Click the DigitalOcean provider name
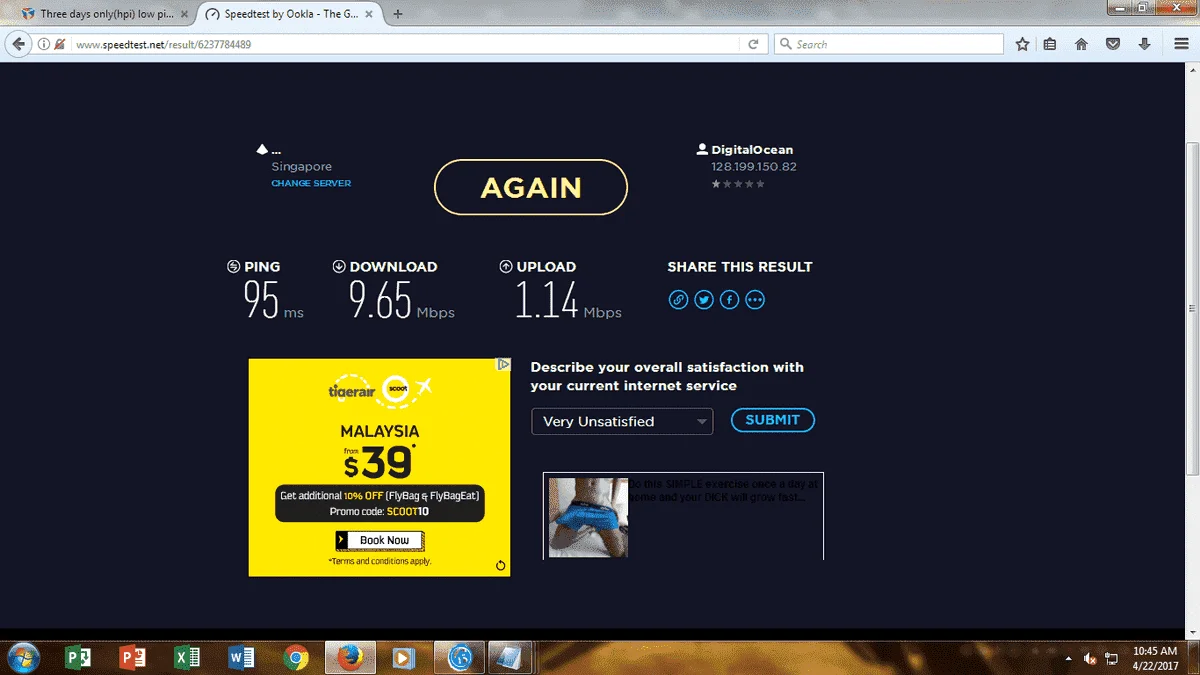Image resolution: width=1200 pixels, height=675 pixels. pyautogui.click(x=752, y=150)
